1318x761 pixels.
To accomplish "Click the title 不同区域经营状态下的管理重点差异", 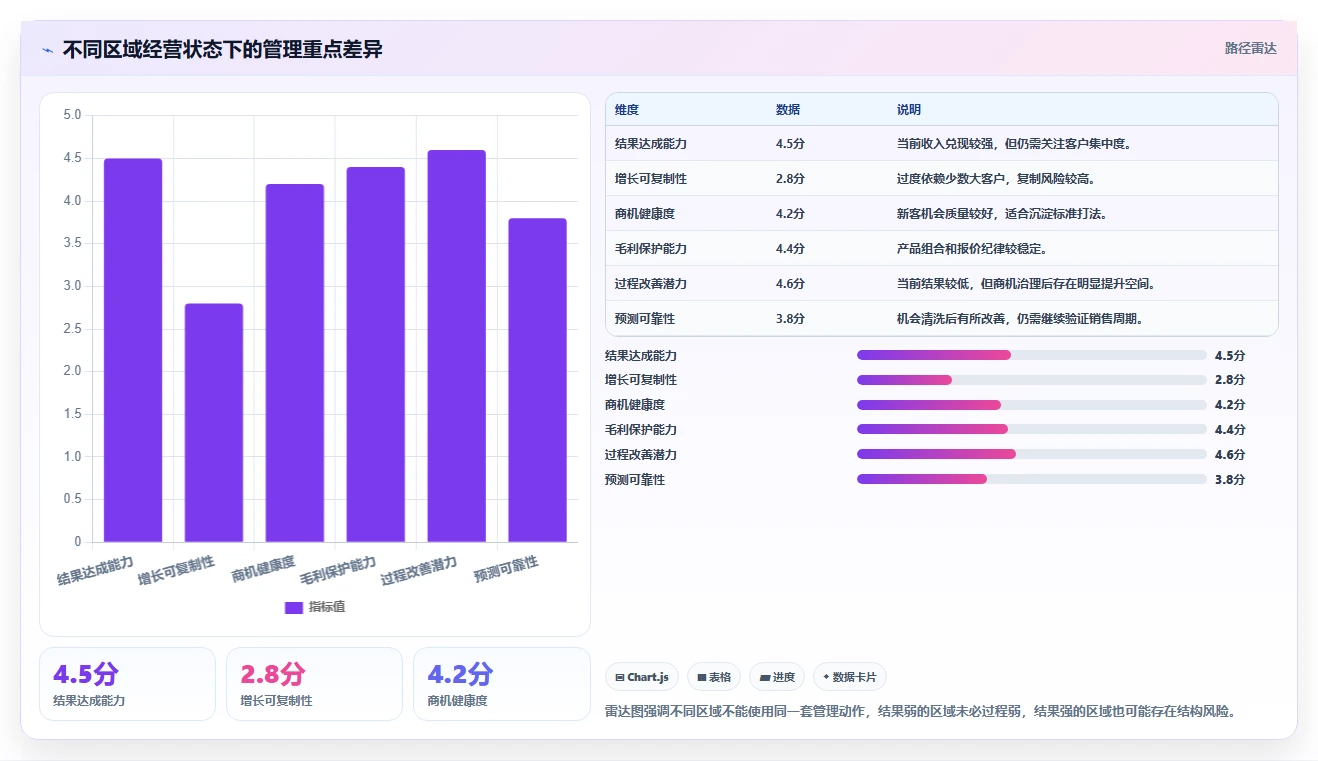I will [x=222, y=50].
